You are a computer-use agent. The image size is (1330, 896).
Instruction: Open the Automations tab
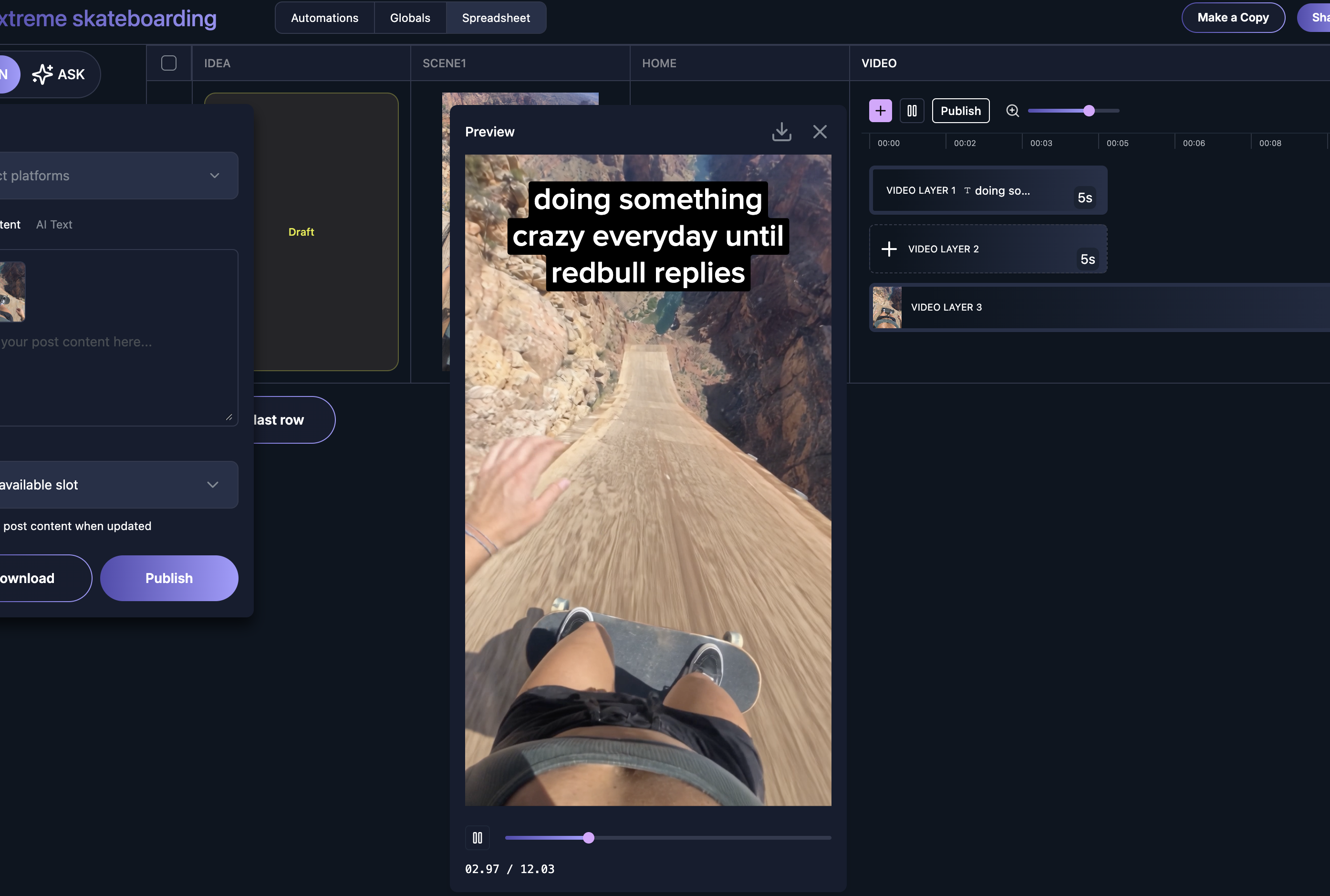tap(324, 18)
